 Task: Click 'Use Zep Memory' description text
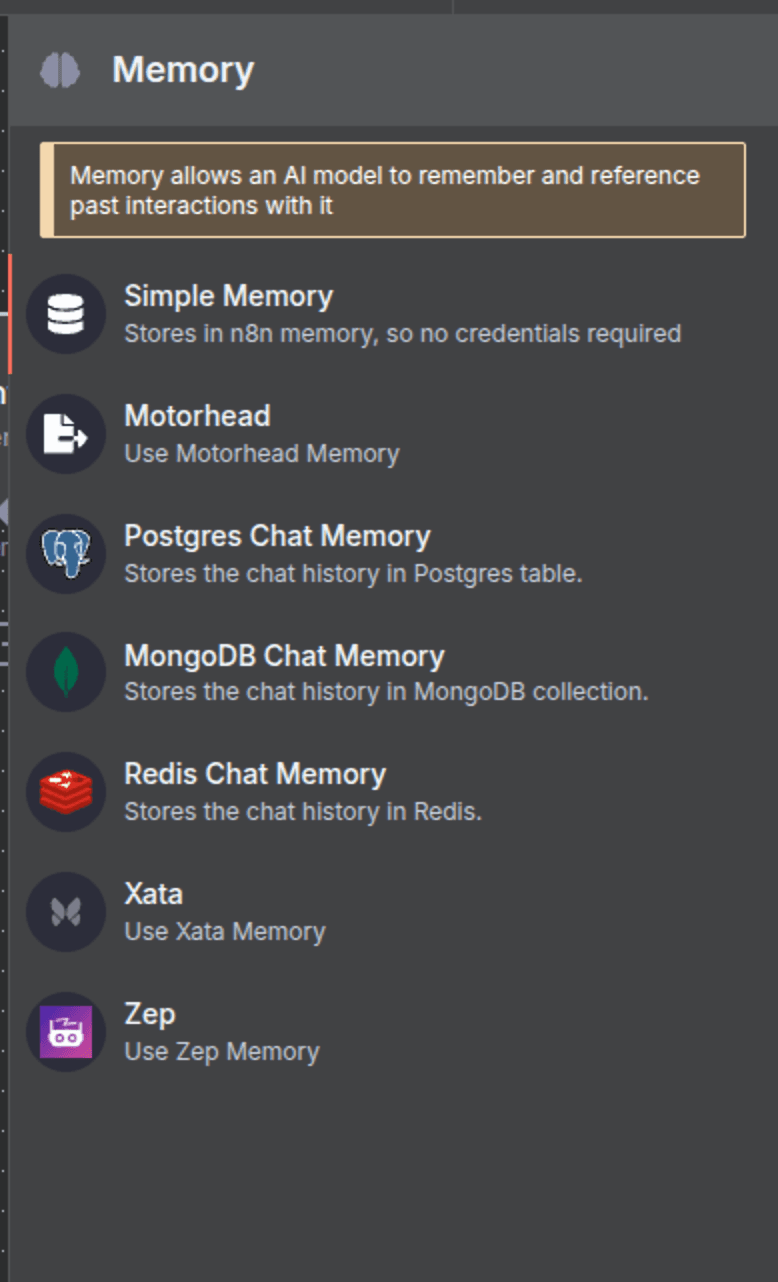(222, 1051)
